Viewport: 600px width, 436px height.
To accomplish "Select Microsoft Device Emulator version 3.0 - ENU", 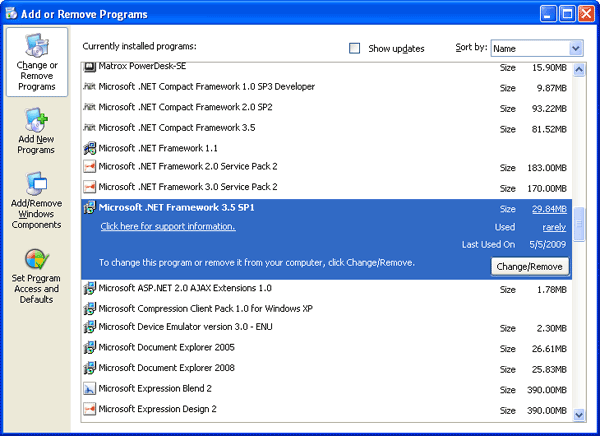I will 326,327.
